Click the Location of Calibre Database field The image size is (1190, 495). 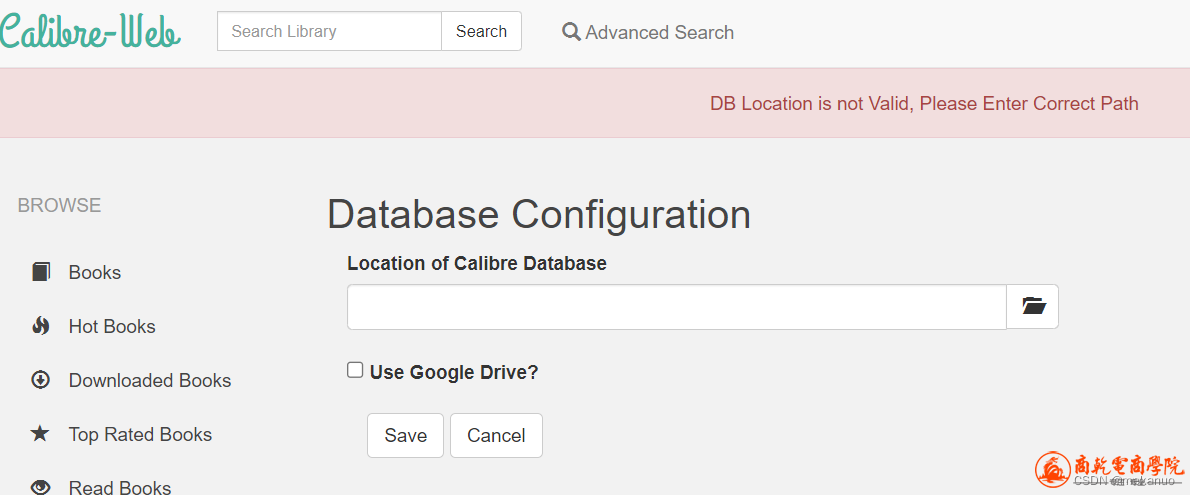tap(676, 307)
